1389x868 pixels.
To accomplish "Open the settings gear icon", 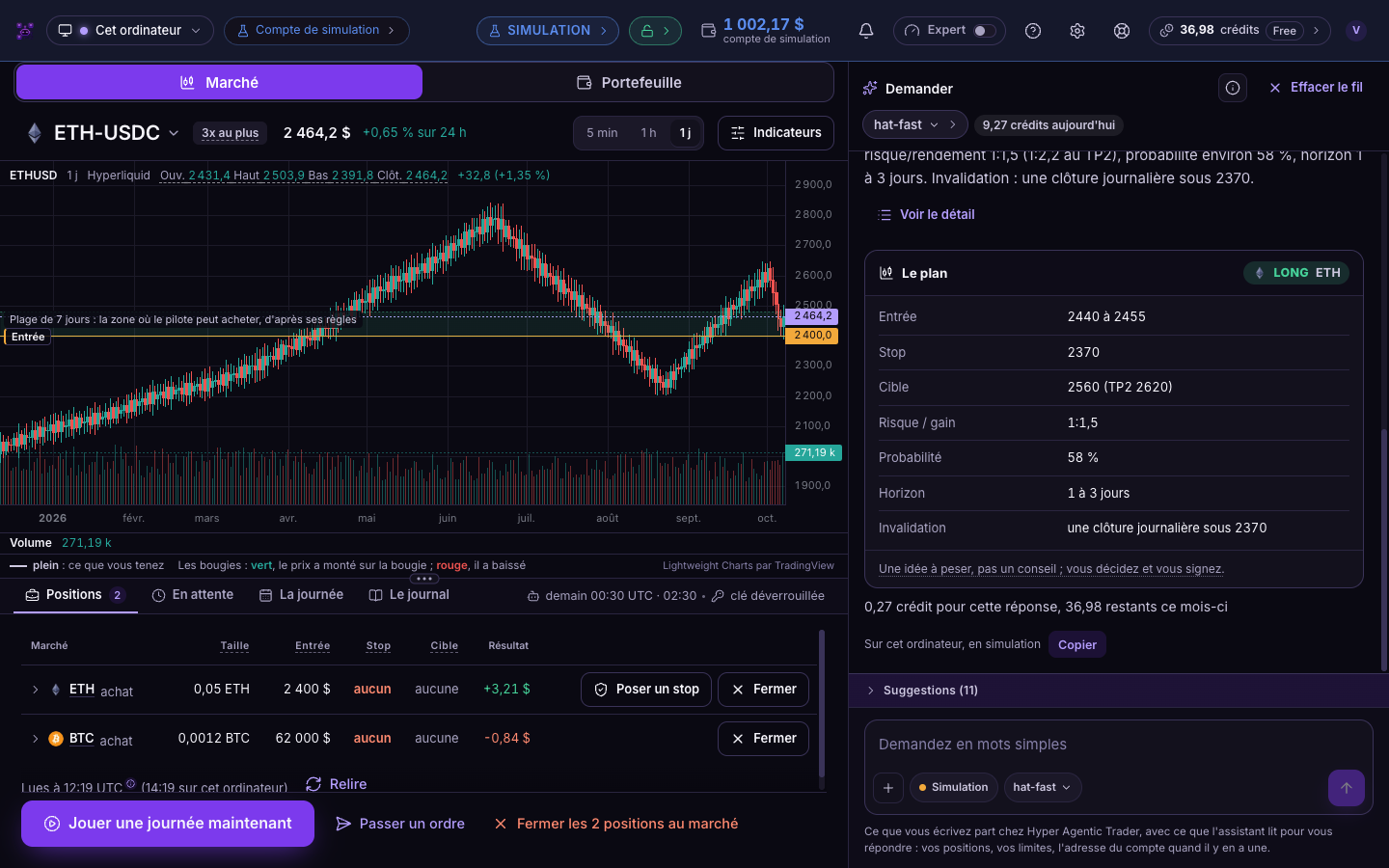I will [x=1077, y=31].
